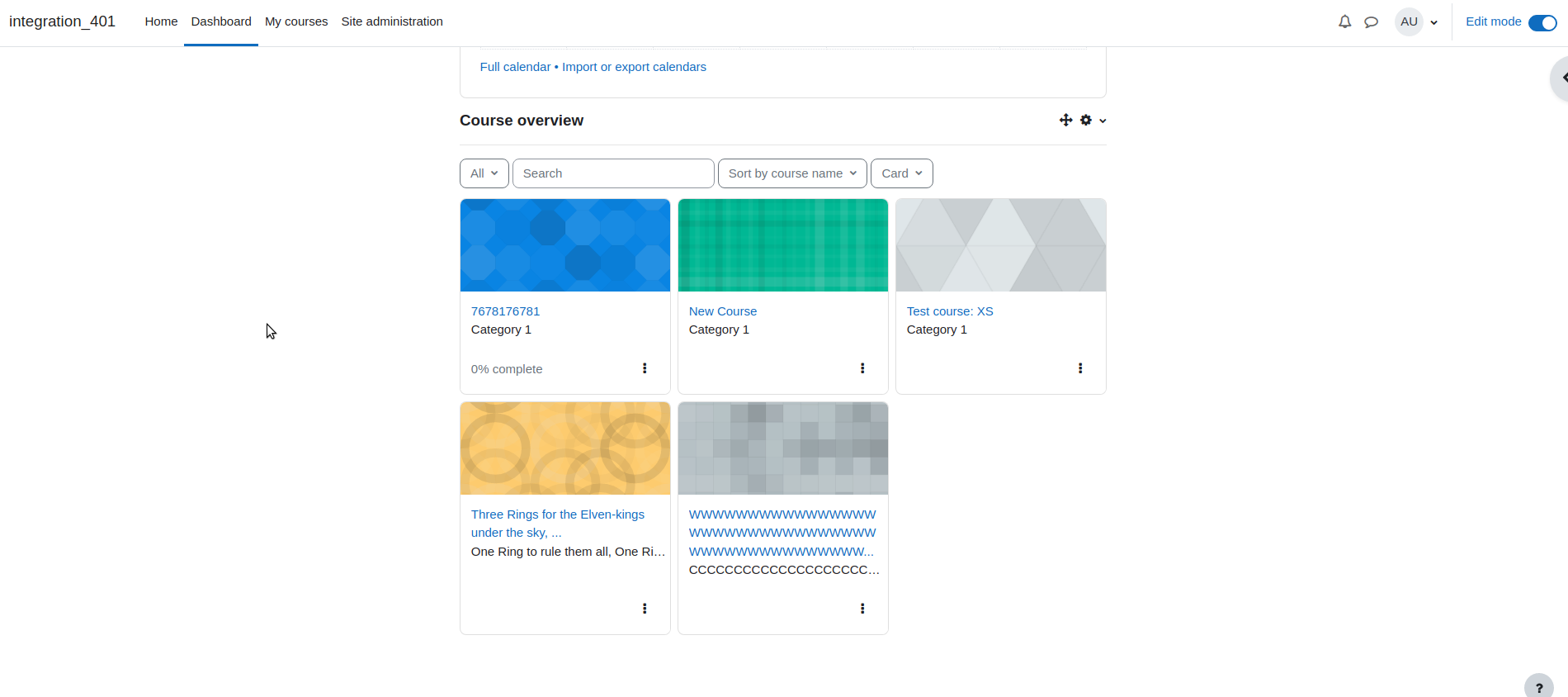Open Import or export calendars link
The image size is (1568, 697).
[x=634, y=67]
